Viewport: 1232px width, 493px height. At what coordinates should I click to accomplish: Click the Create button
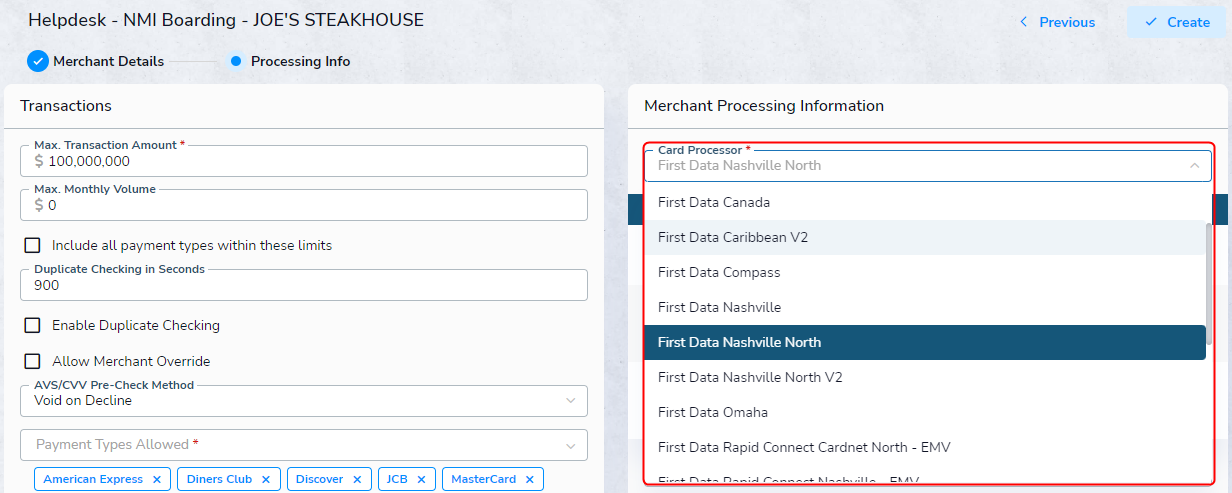coord(1176,22)
